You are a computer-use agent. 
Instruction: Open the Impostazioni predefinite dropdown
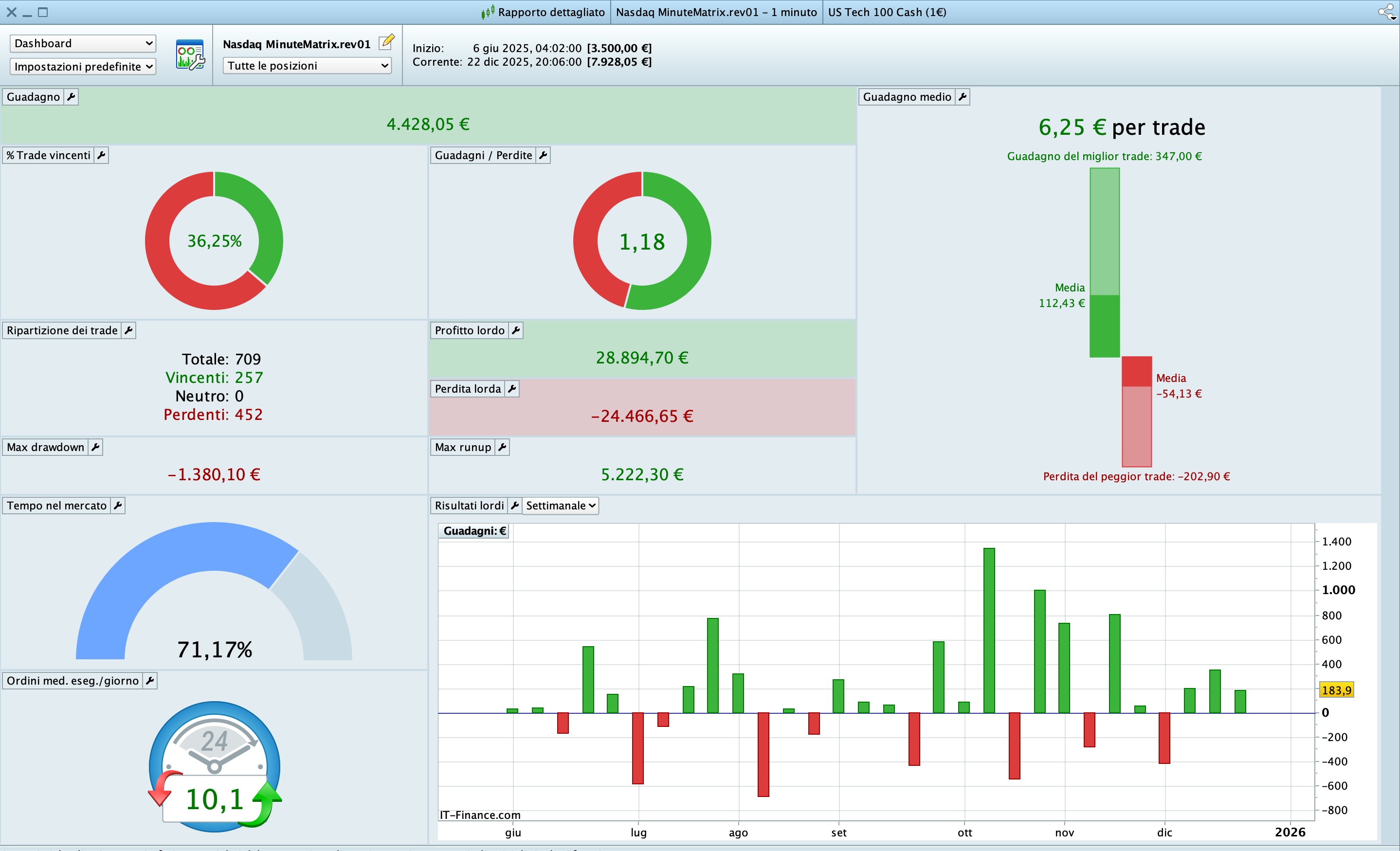(x=83, y=67)
